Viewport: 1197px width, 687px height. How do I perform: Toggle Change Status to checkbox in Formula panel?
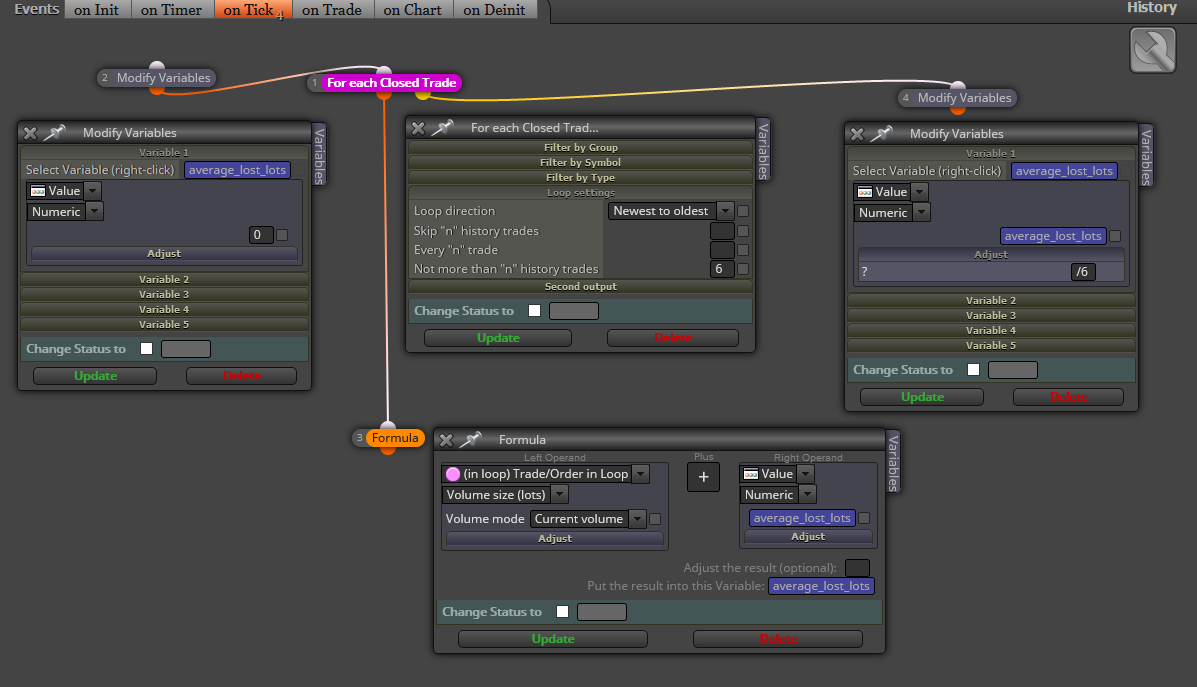[x=563, y=611]
